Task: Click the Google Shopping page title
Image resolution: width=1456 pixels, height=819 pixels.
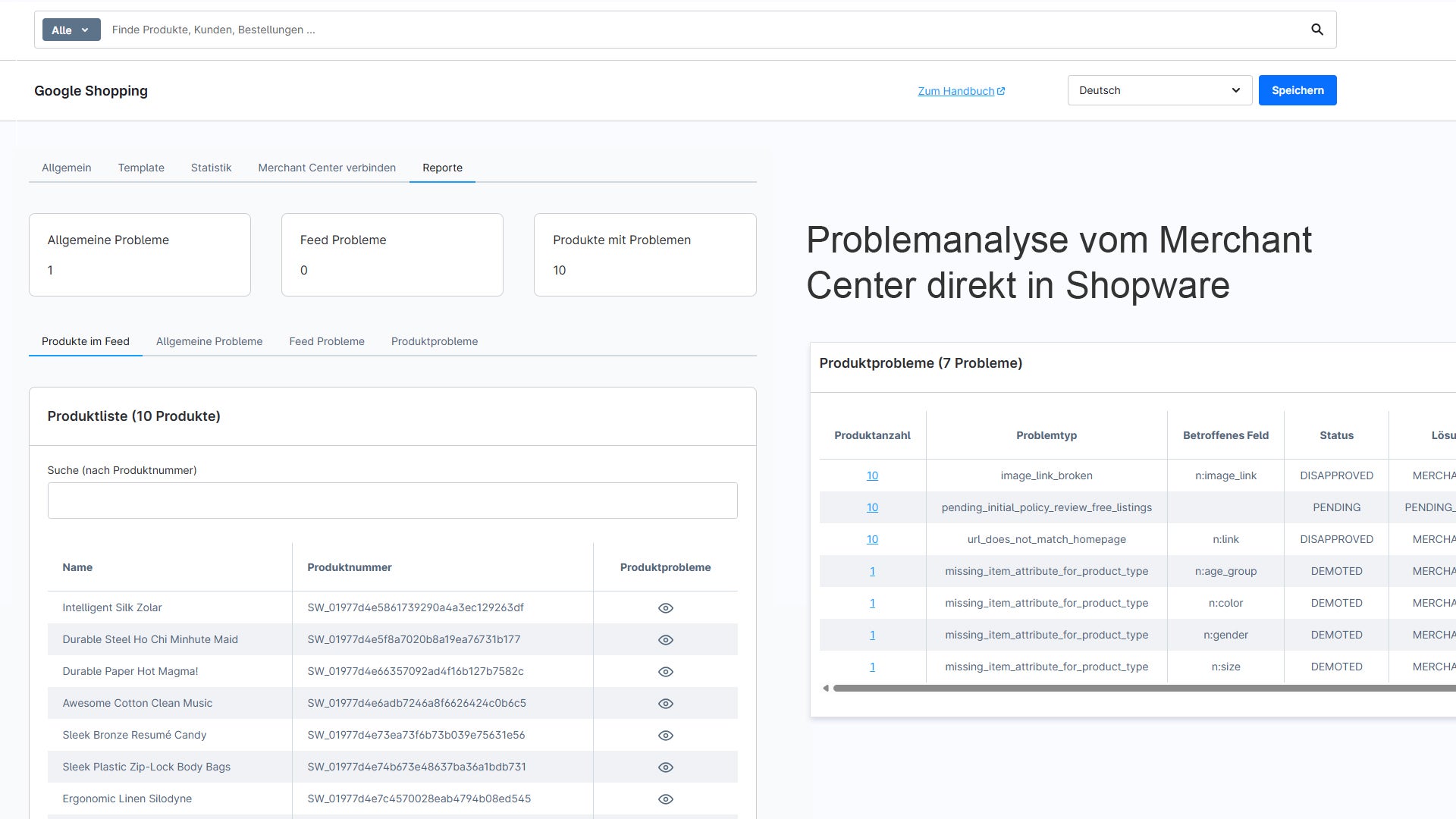Action: click(91, 91)
